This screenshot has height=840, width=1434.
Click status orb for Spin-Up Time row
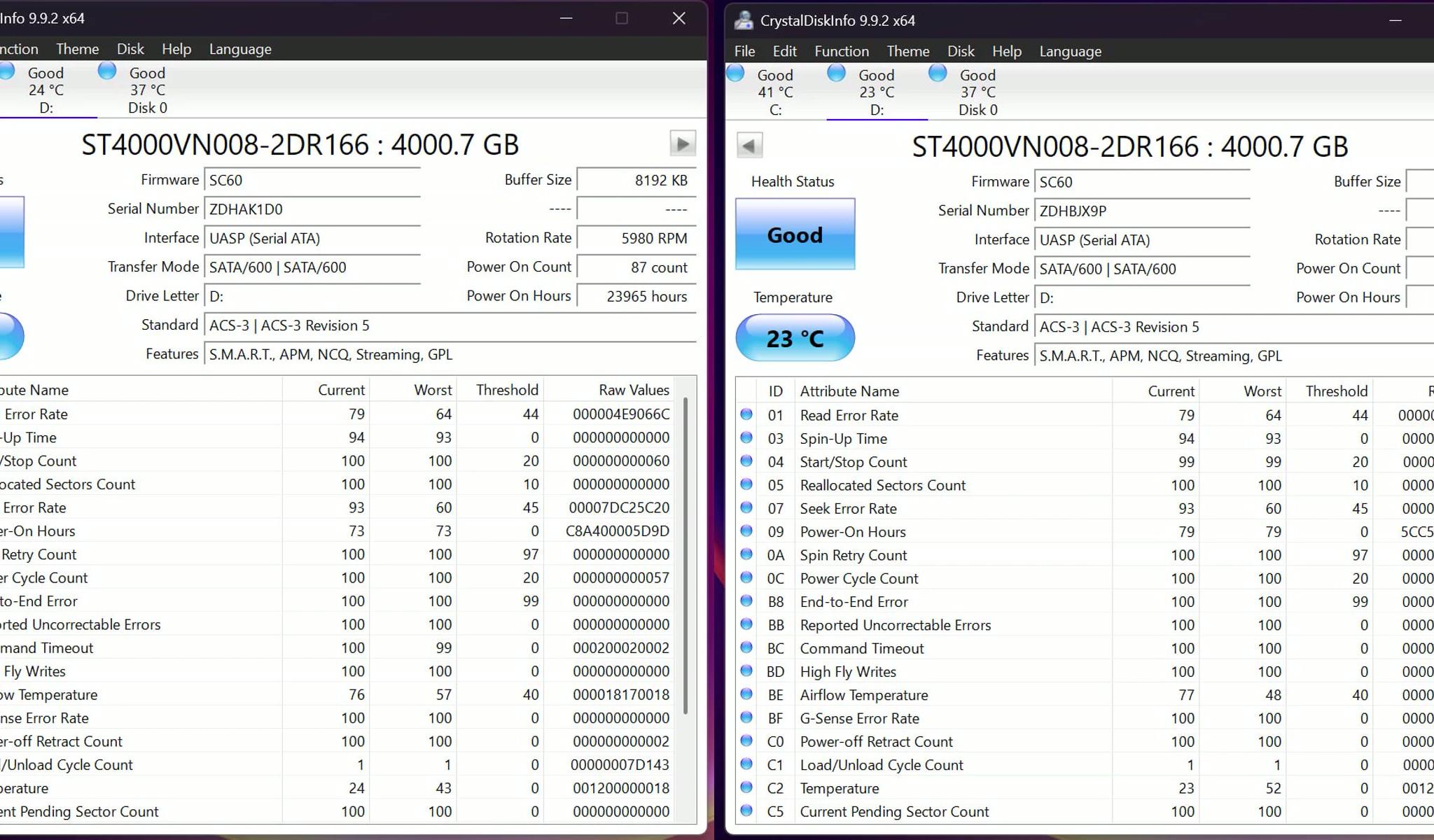(746, 437)
